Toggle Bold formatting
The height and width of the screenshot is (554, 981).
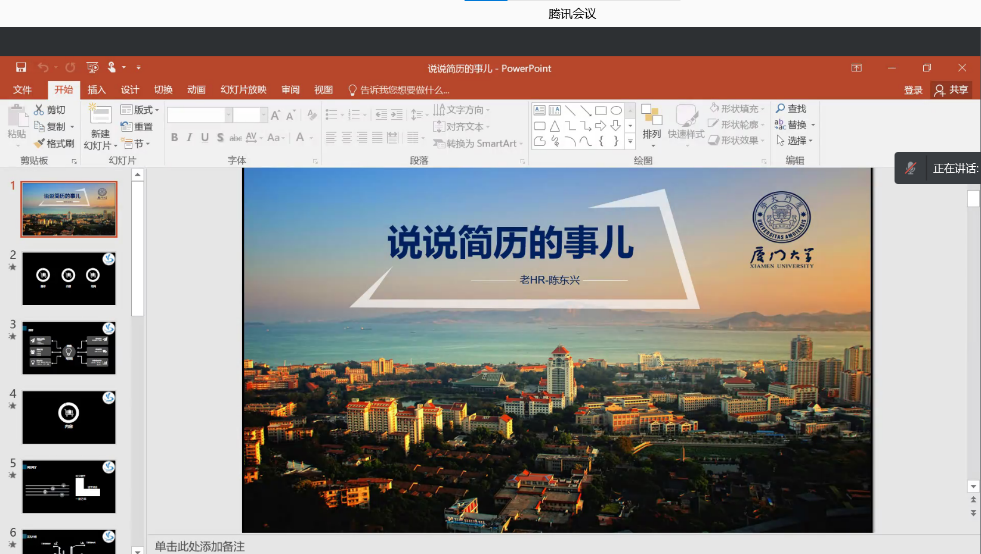175,137
